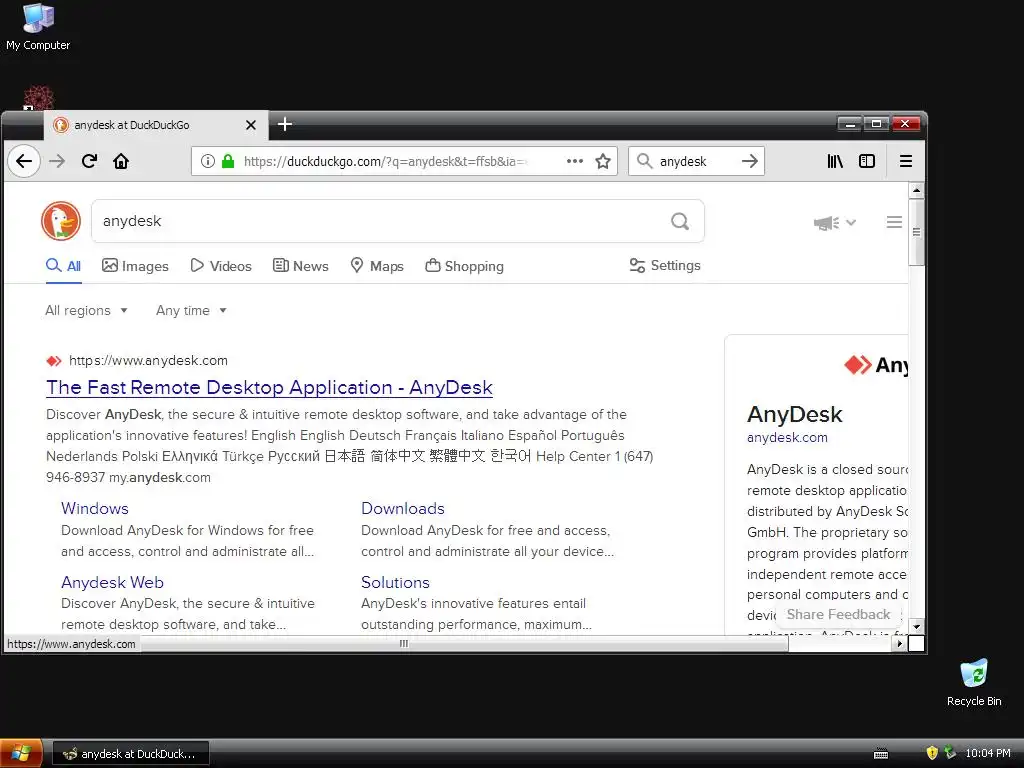The height and width of the screenshot is (768, 1024).
Task: Click the vertical scrollbar thumb
Action: (x=916, y=232)
